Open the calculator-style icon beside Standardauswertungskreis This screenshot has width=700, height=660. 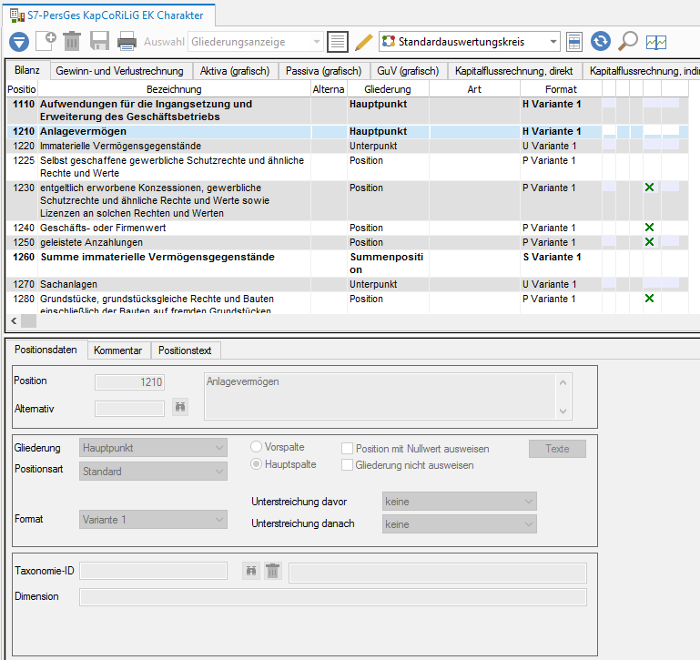(x=574, y=42)
